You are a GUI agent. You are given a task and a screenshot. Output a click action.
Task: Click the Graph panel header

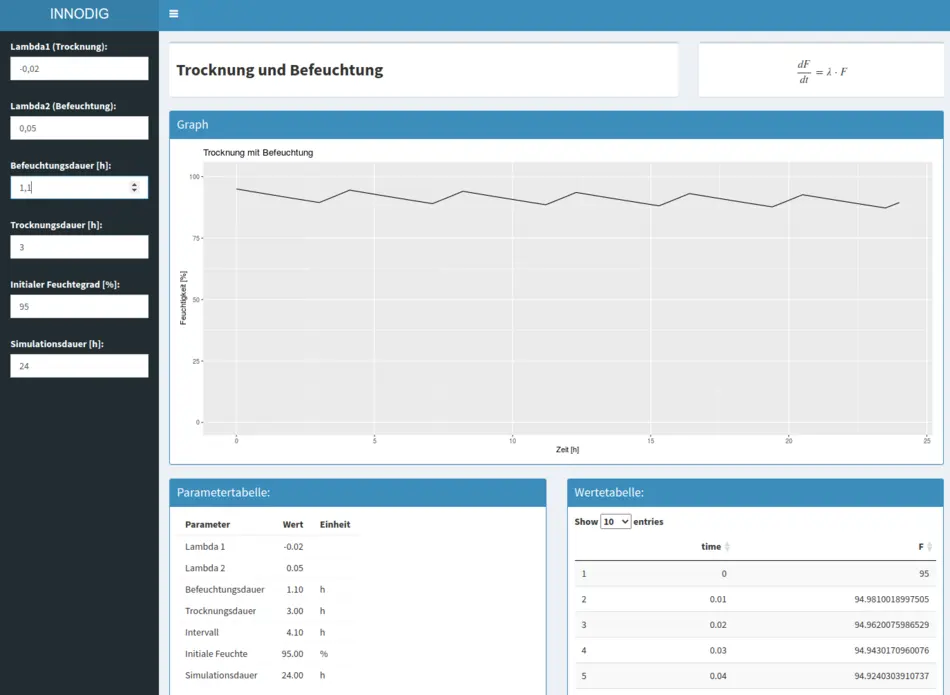click(x=556, y=125)
